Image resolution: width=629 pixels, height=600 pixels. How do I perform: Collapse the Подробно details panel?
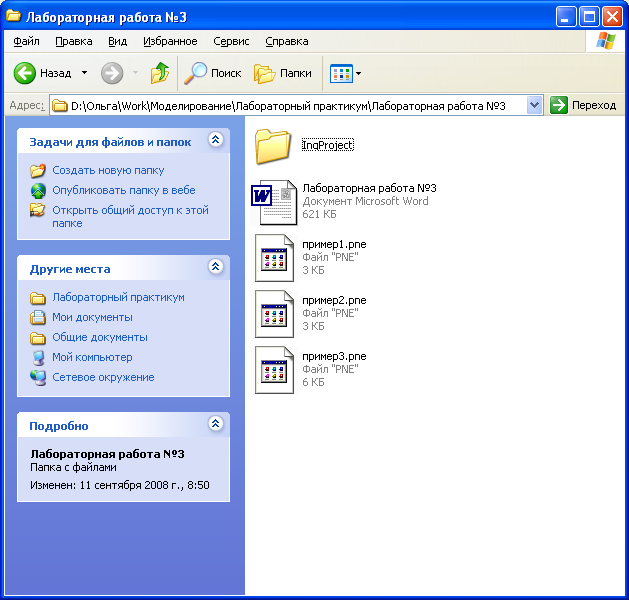click(215, 424)
